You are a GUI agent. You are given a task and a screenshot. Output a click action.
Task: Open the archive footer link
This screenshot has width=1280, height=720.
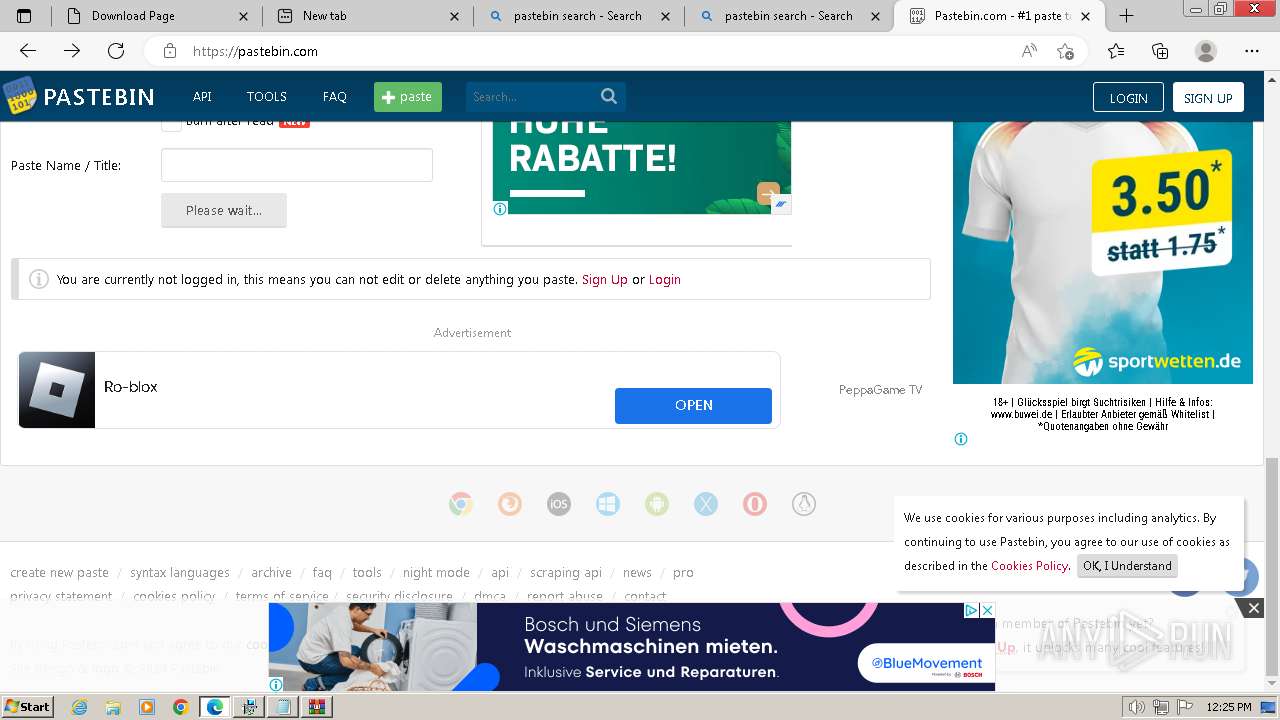[x=271, y=573]
